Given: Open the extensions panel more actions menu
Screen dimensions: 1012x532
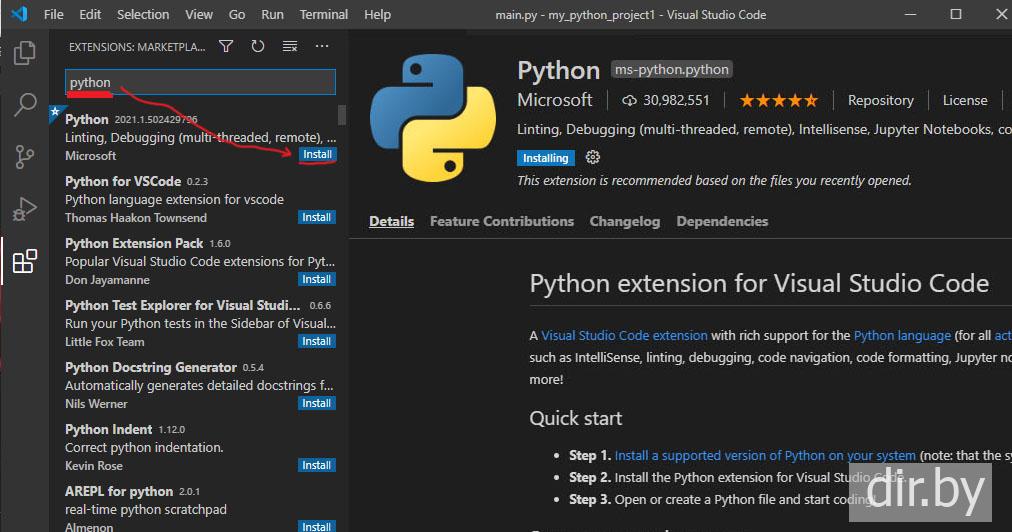Looking at the screenshot, I should coord(322,46).
